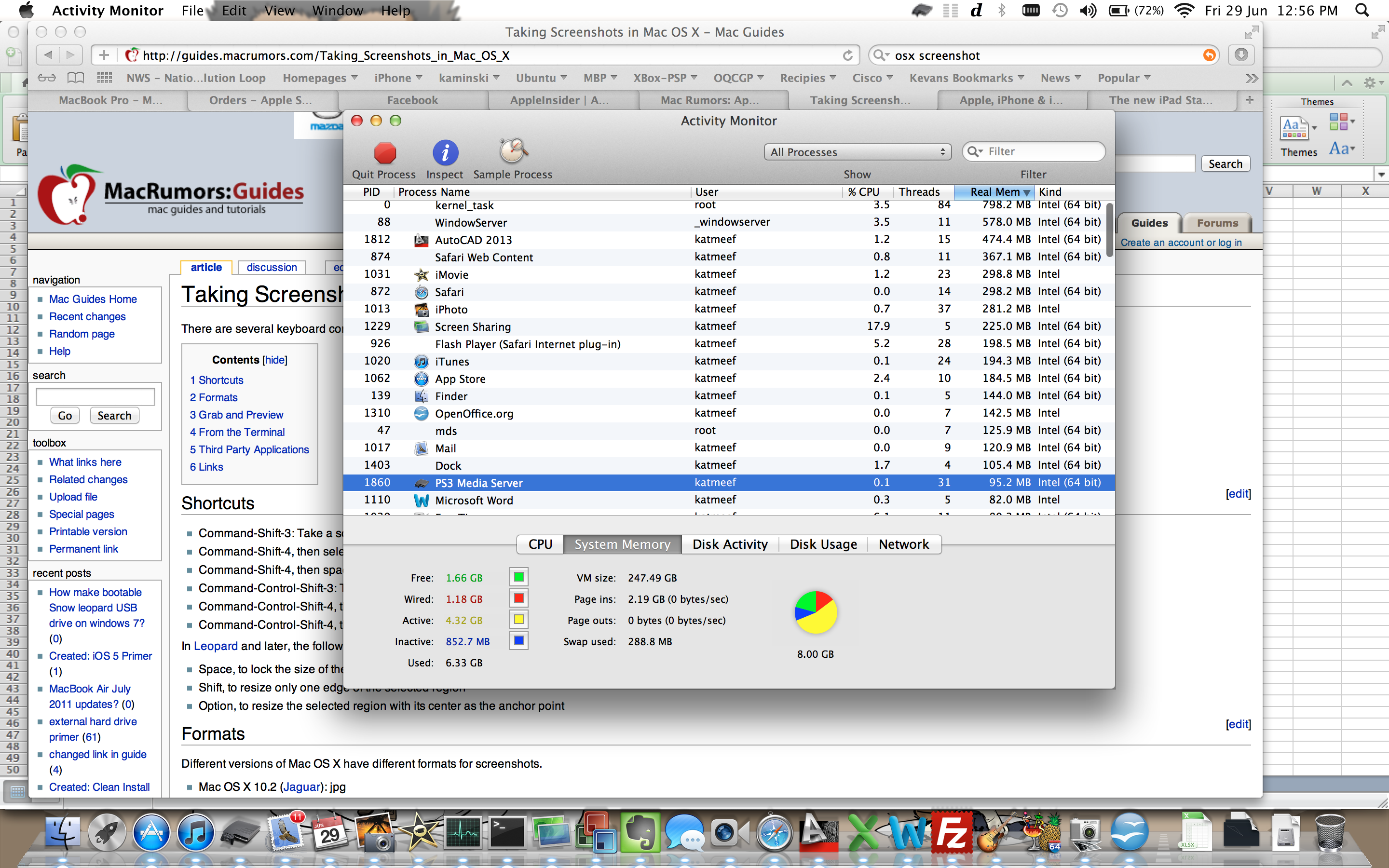
Task: Switch to the Facebook Safari tab
Action: click(412, 100)
